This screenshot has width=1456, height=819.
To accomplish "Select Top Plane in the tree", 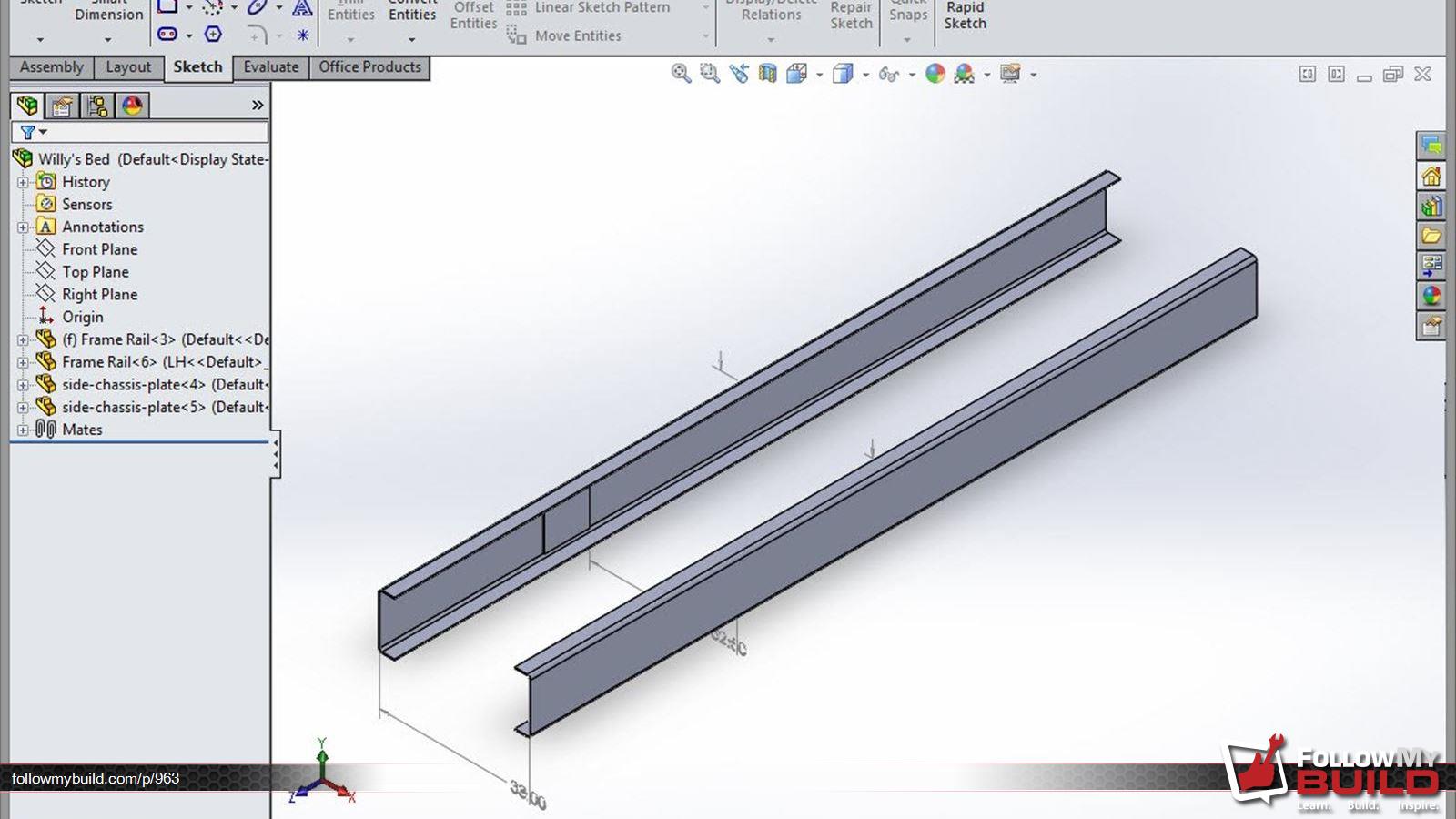I will click(82, 272).
